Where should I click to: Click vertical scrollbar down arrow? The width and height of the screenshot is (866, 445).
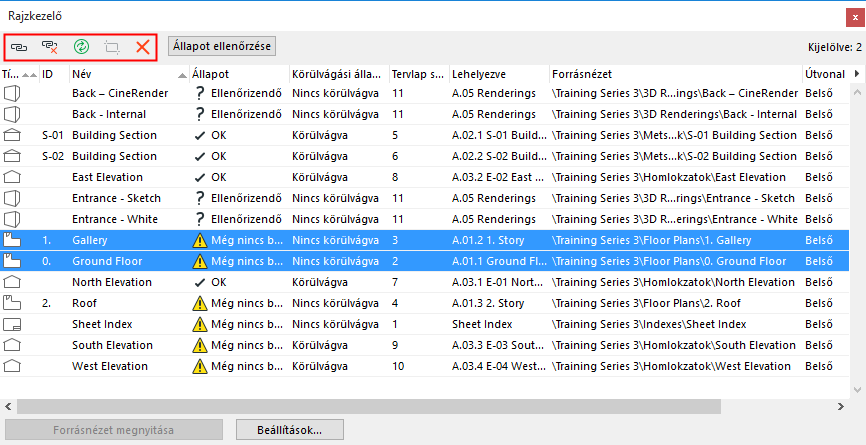[858, 390]
